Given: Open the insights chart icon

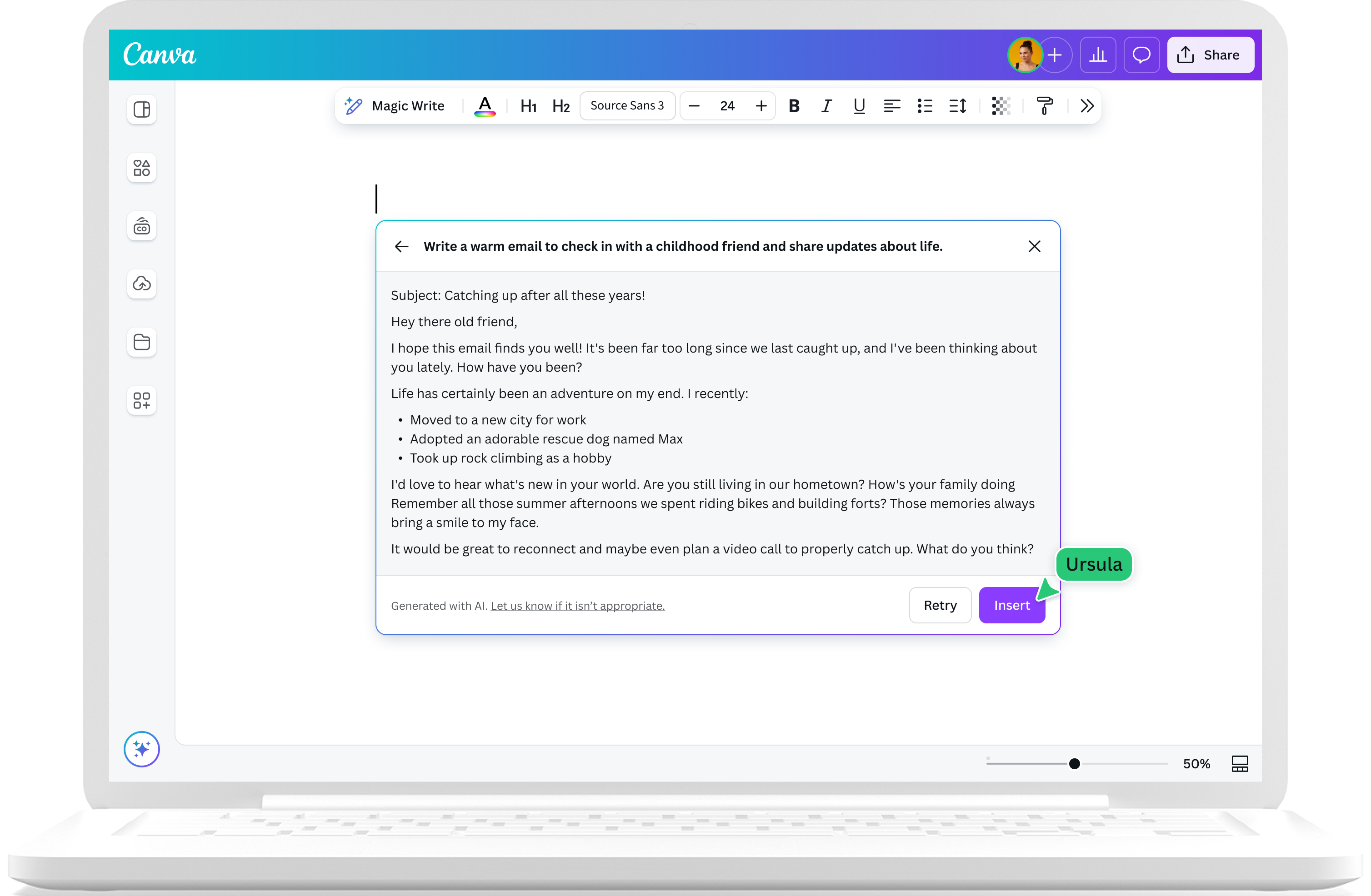Looking at the screenshot, I should click(x=1098, y=55).
